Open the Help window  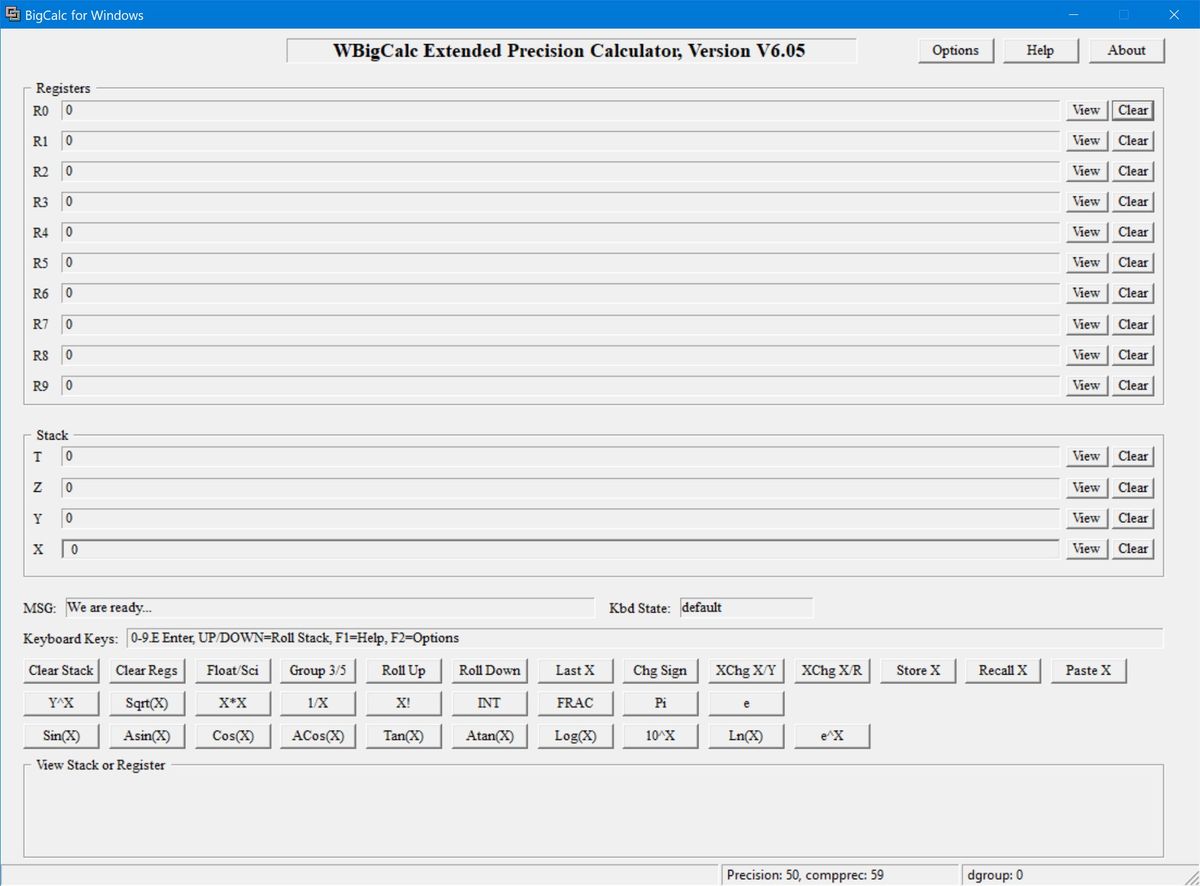[x=1040, y=50]
